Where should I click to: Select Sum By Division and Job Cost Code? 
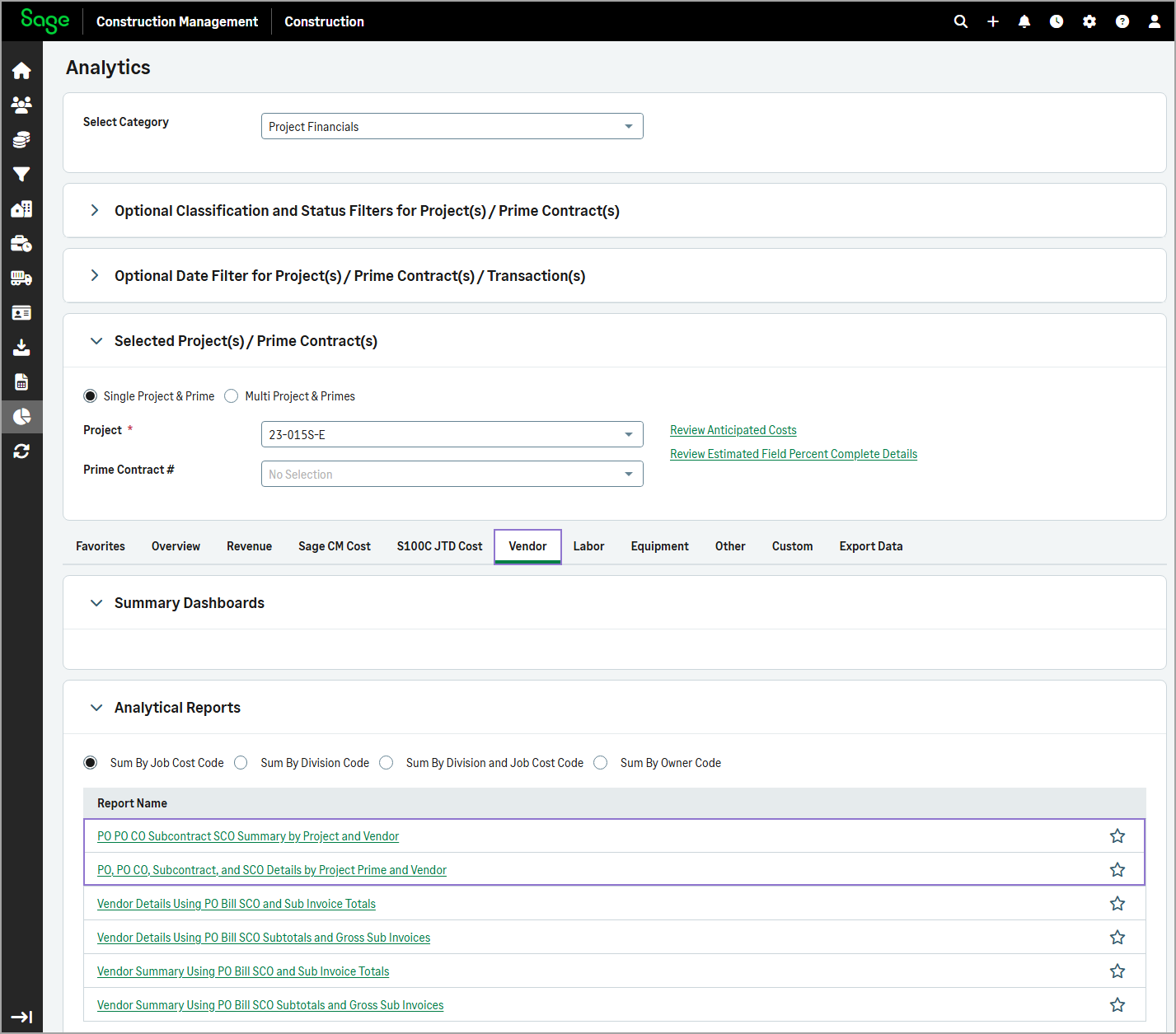point(387,763)
